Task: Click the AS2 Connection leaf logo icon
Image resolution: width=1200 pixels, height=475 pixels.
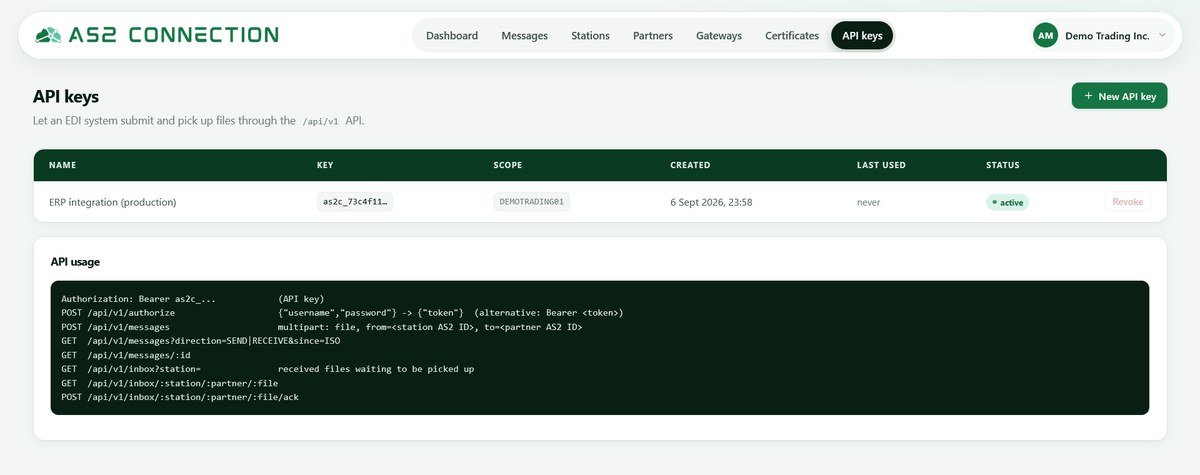Action: click(47, 35)
